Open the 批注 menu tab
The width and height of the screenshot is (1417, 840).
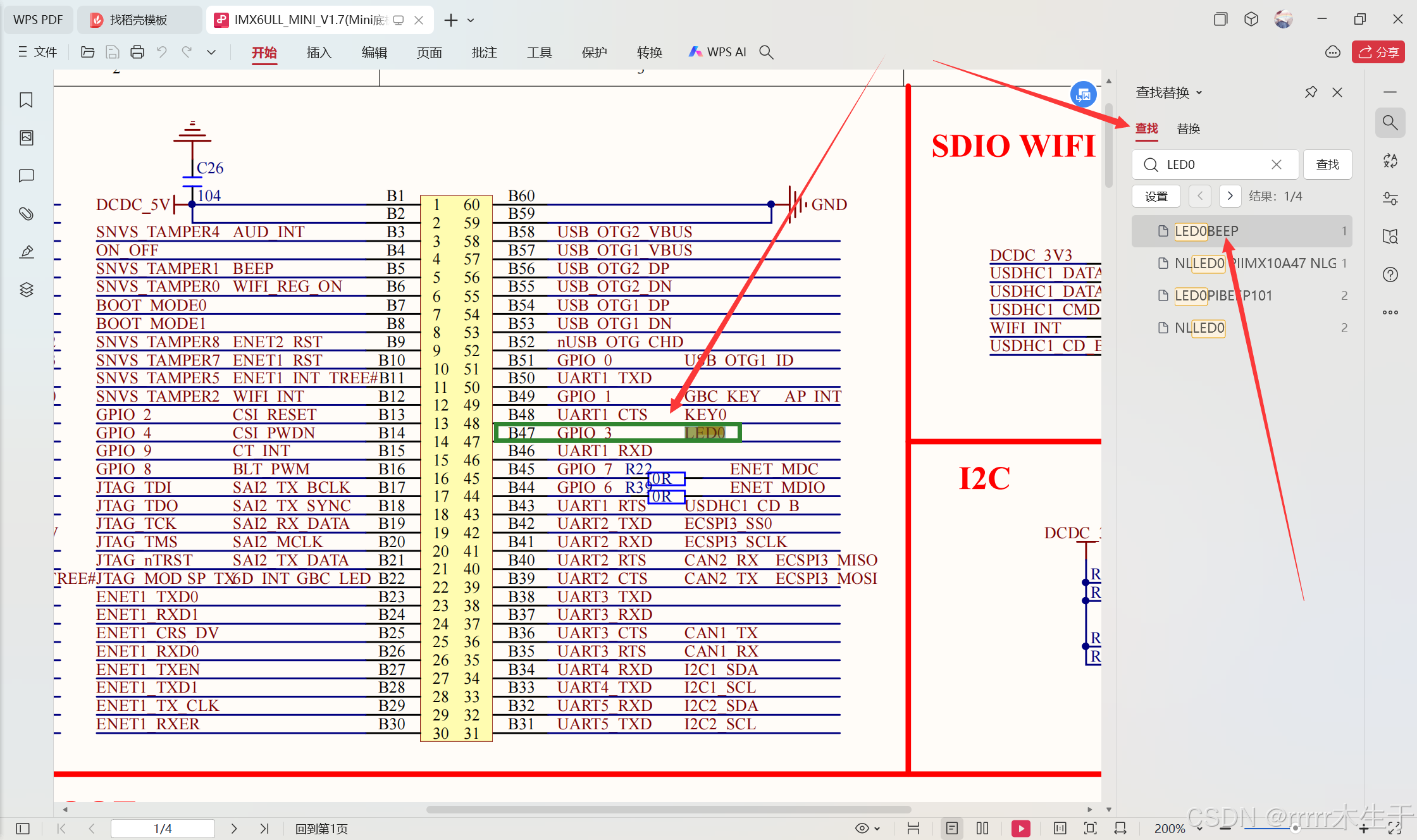484,52
